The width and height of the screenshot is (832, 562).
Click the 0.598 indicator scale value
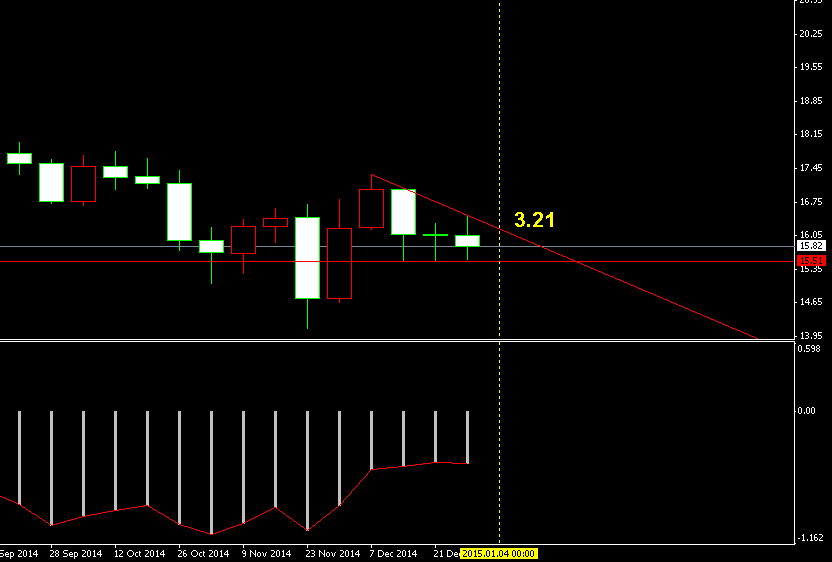point(808,349)
